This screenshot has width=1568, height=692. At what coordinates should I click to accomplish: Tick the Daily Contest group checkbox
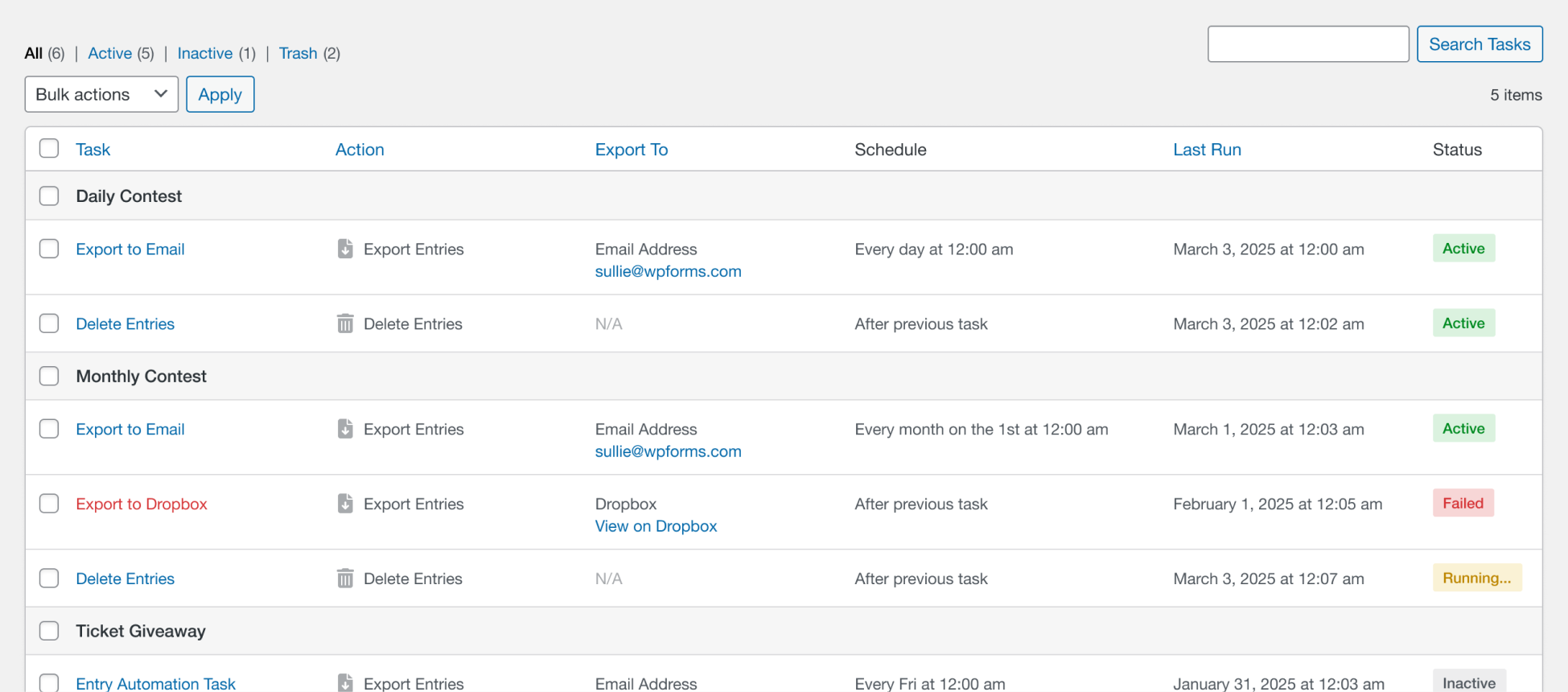pos(49,196)
